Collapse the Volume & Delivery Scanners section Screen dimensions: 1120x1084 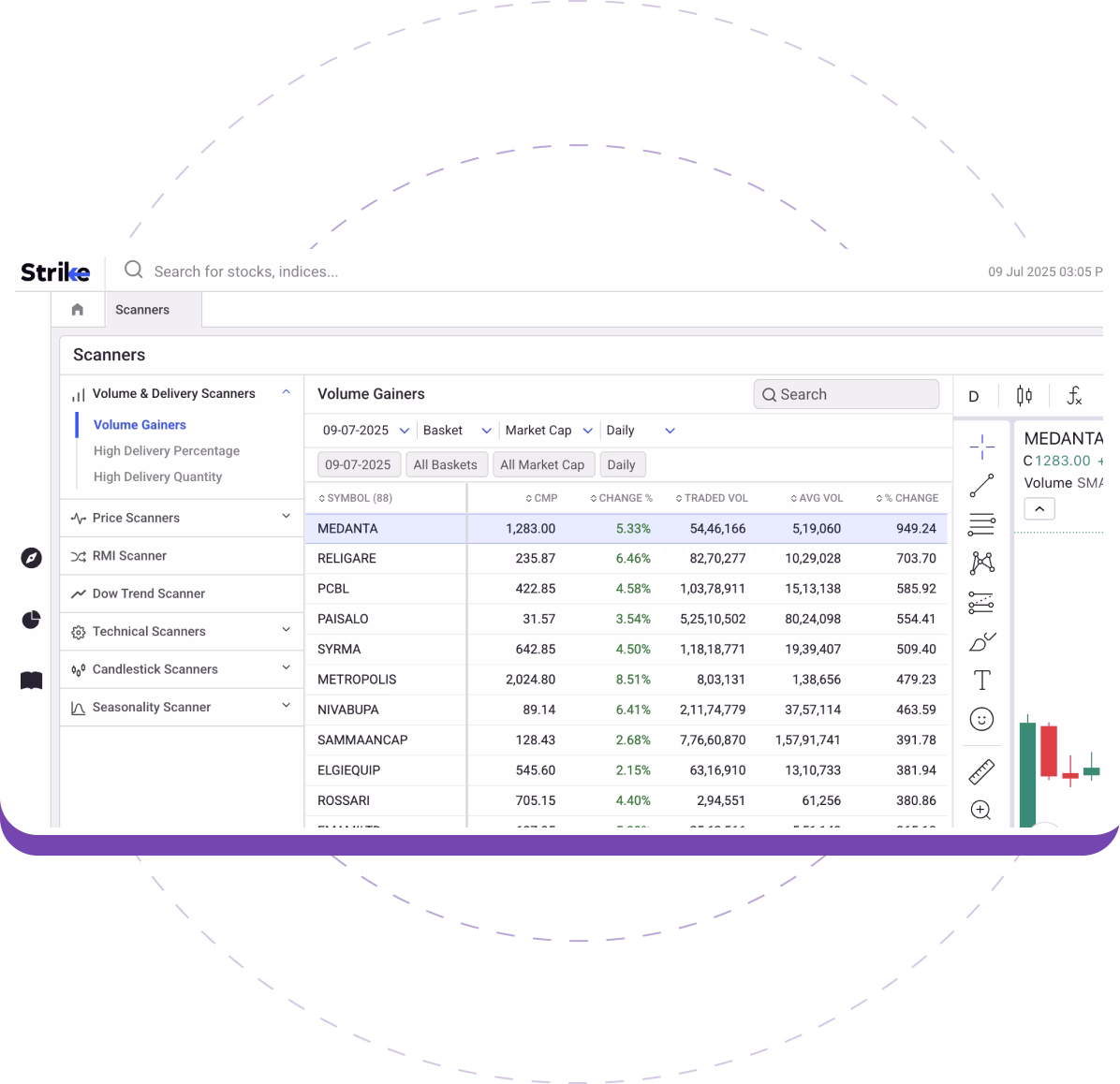click(x=286, y=393)
